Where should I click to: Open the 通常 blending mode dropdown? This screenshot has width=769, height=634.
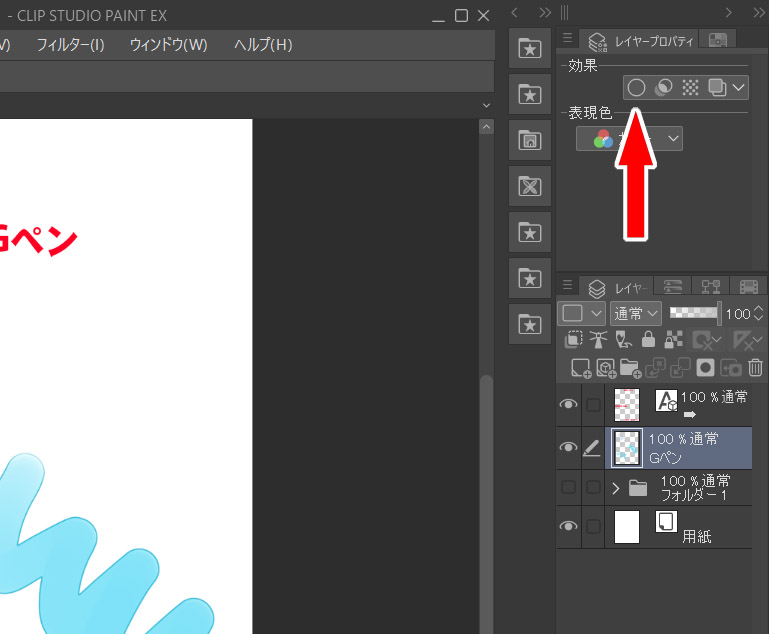coord(636,314)
